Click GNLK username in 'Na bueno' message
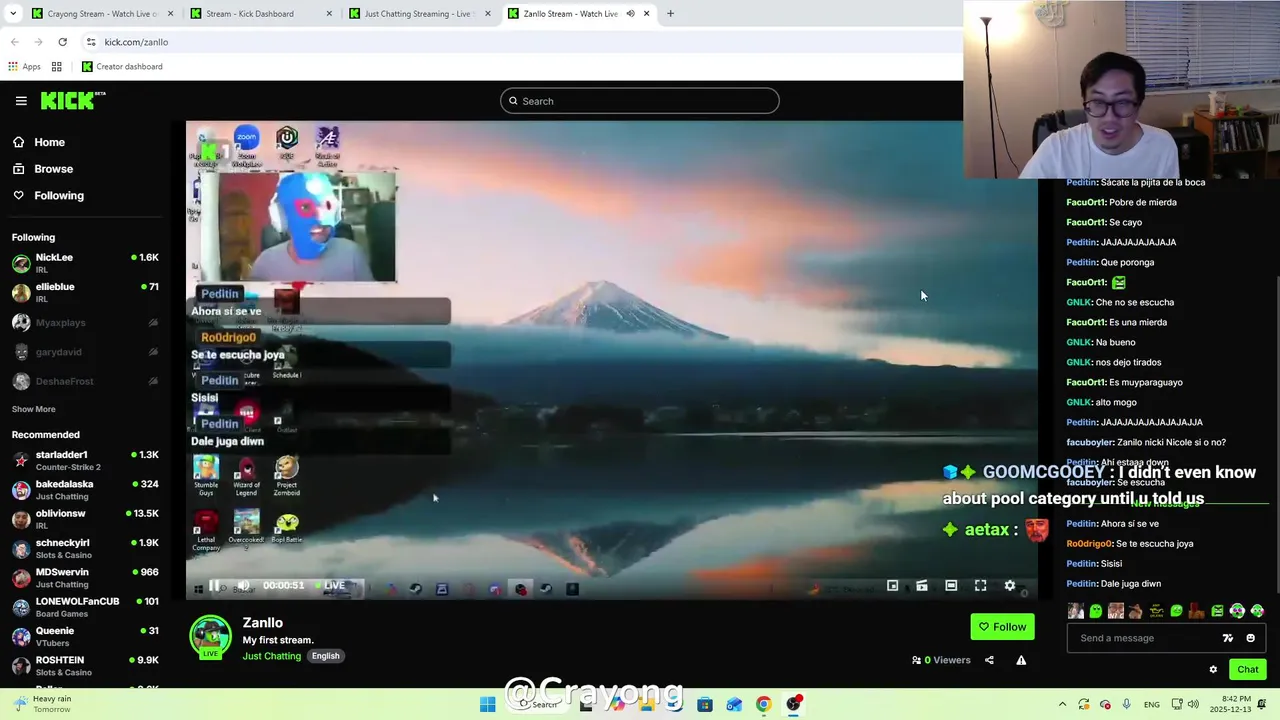The width and height of the screenshot is (1280, 720). (x=1078, y=342)
